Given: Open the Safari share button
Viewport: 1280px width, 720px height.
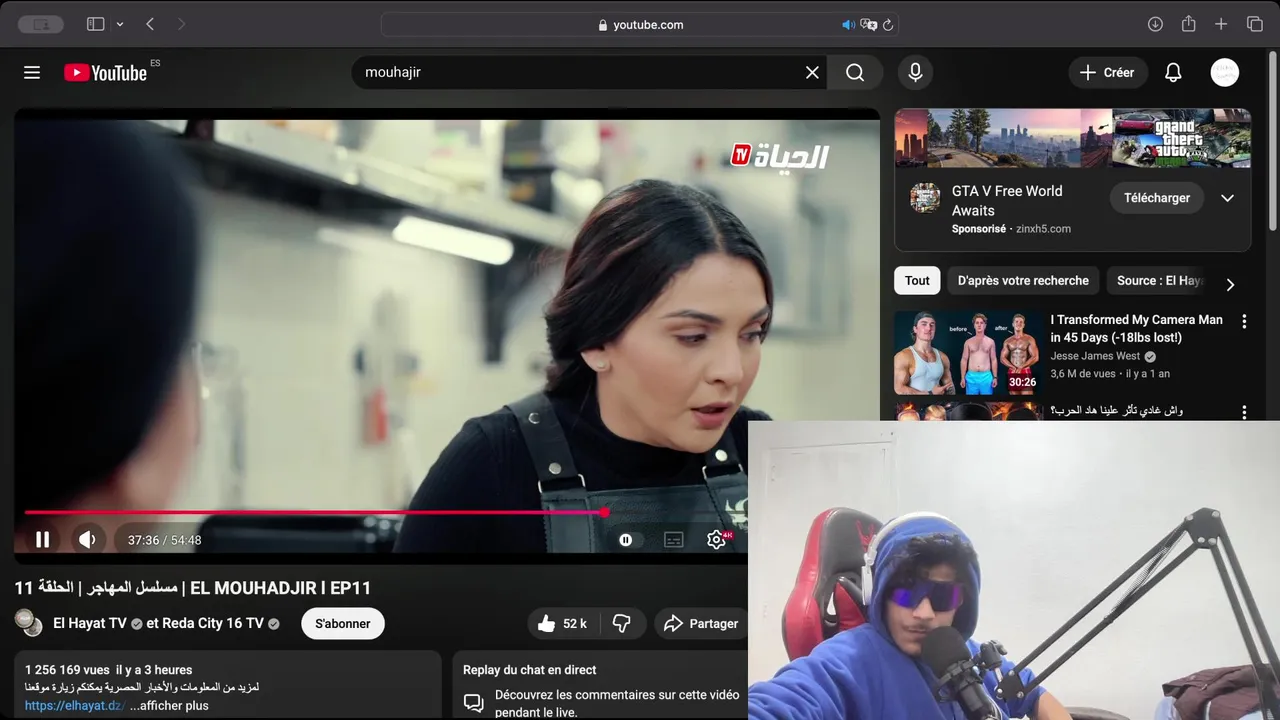Looking at the screenshot, I should click(1188, 24).
